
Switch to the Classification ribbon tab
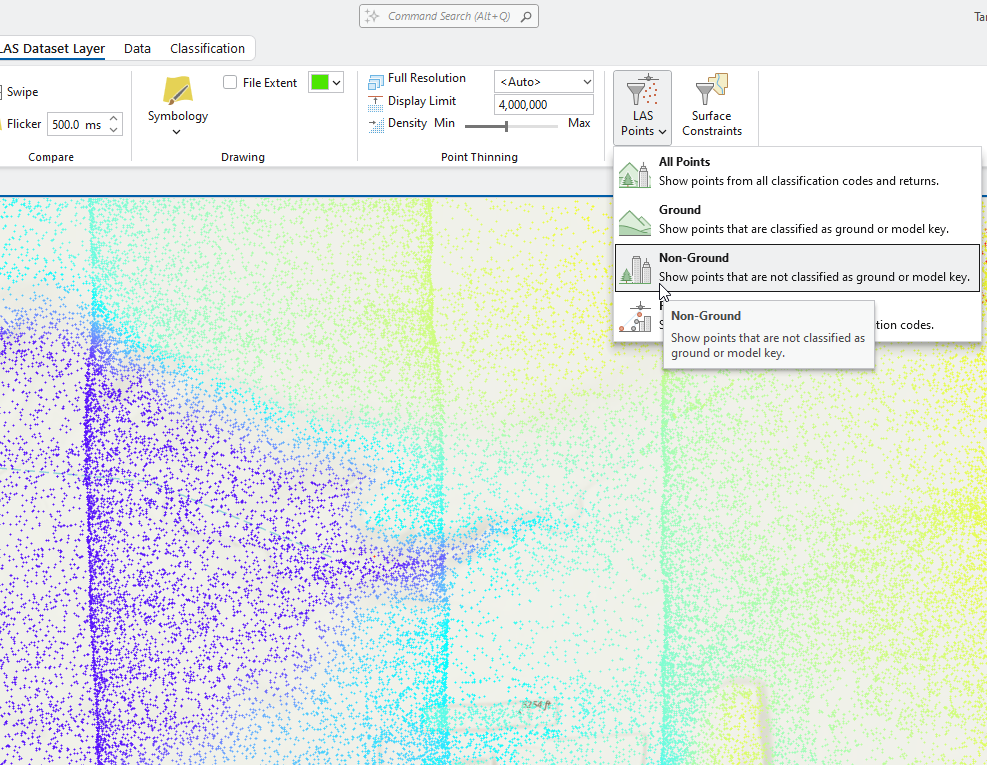pos(207,48)
